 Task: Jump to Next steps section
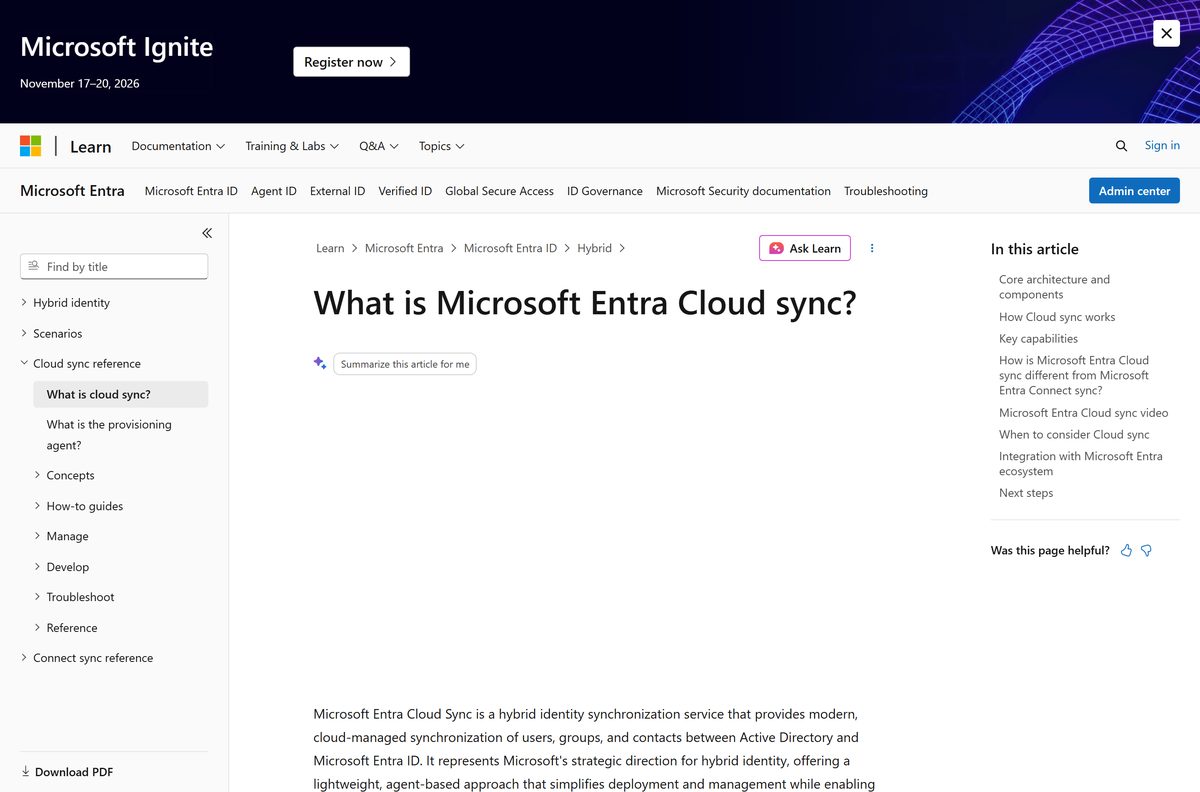click(1026, 493)
